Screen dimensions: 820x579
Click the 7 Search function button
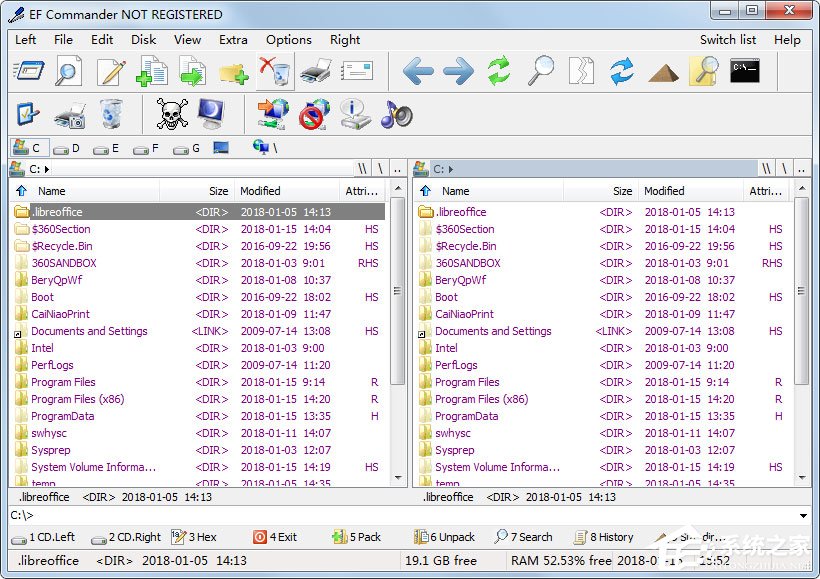(x=523, y=537)
